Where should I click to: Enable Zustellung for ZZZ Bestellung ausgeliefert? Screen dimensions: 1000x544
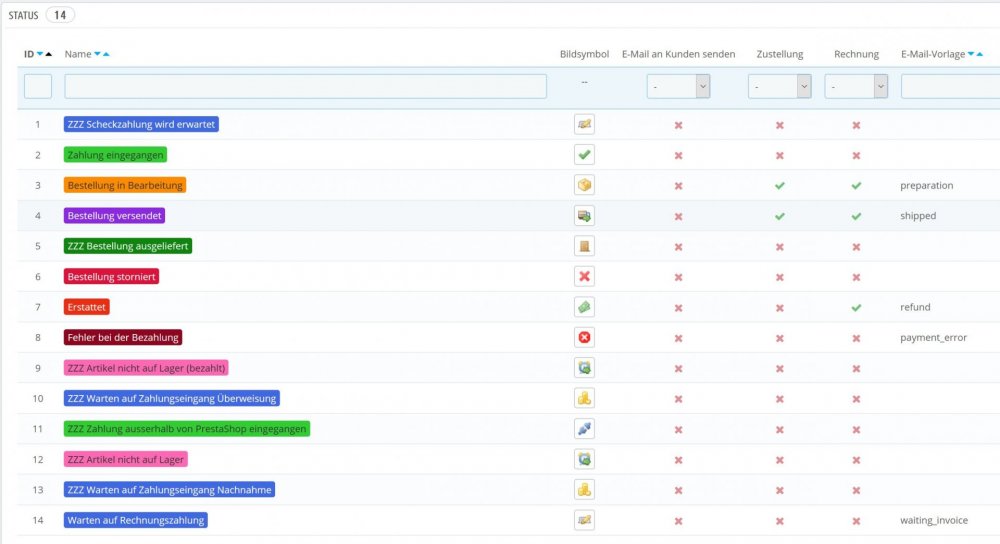779,247
